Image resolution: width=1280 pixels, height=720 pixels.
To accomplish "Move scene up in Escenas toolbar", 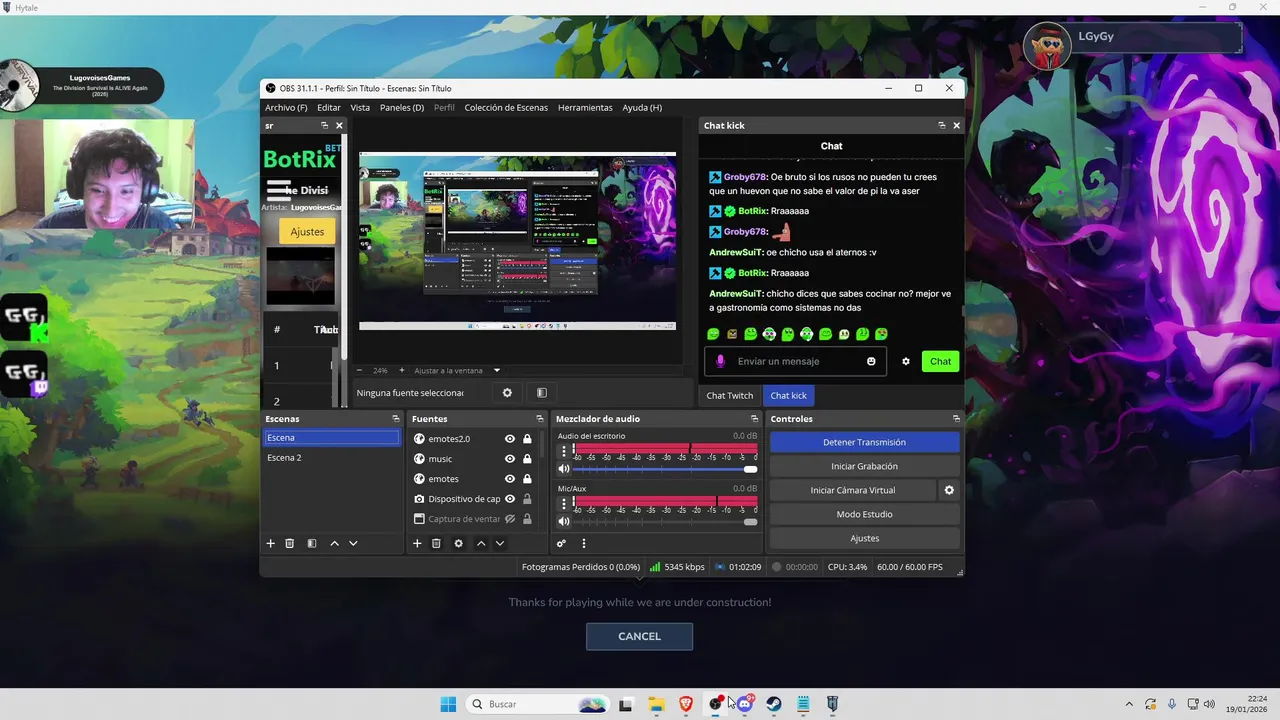I will [x=334, y=543].
